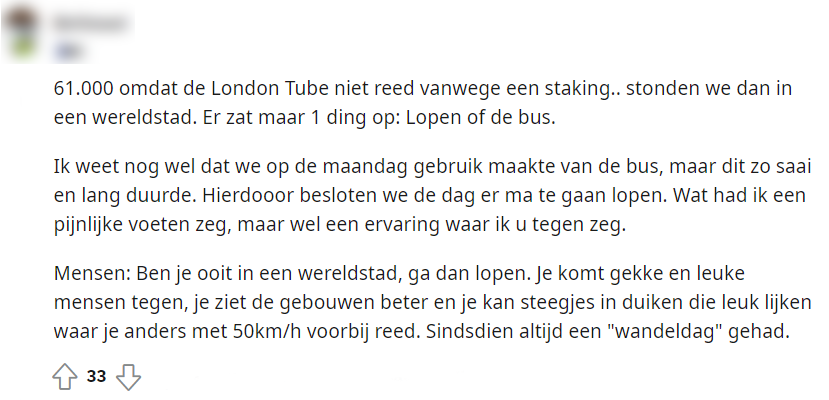Click the comment score of 33

pyautogui.click(x=97, y=377)
